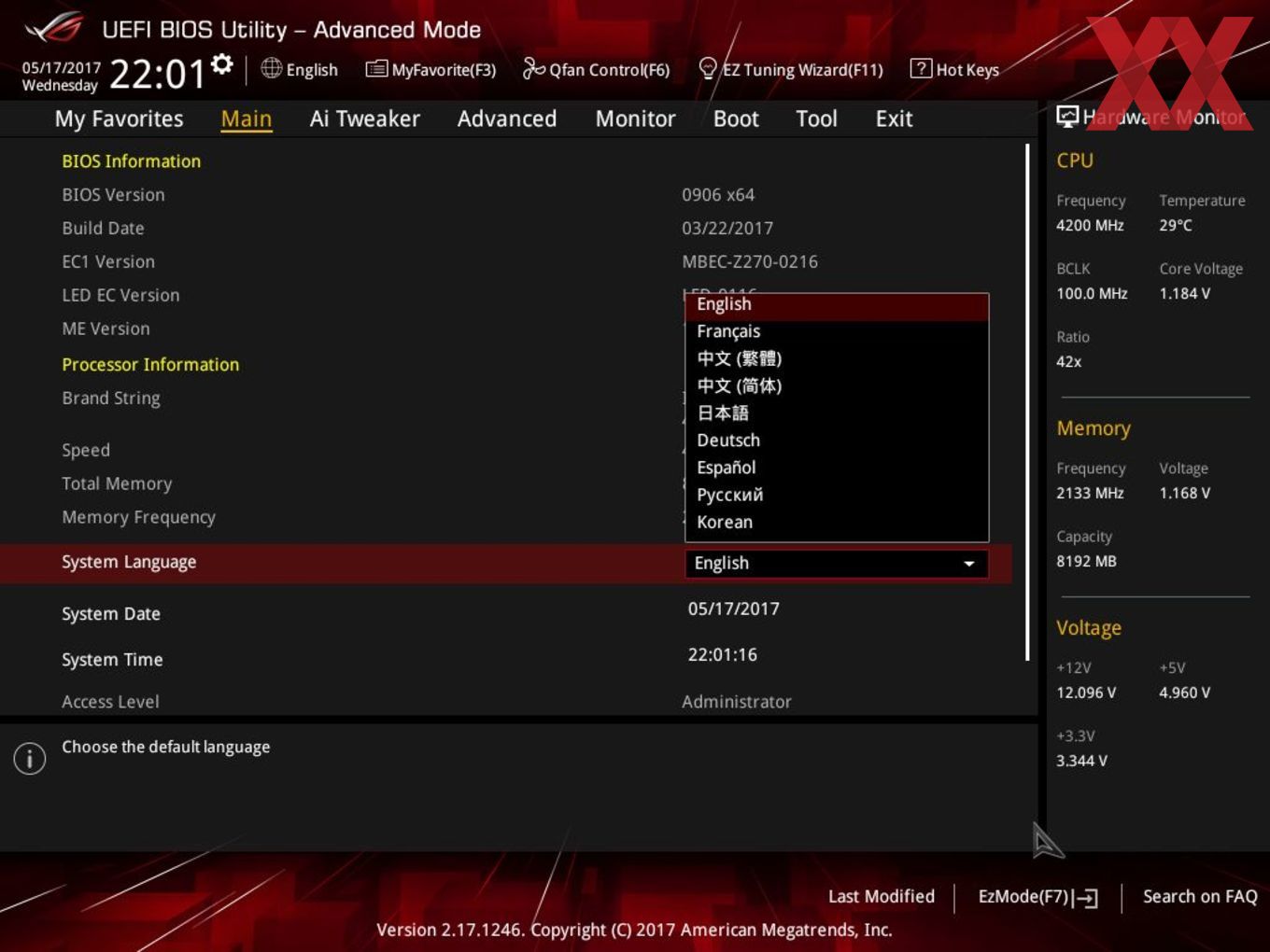Click the BIOS Information heading
1270x952 pixels.
pos(131,161)
